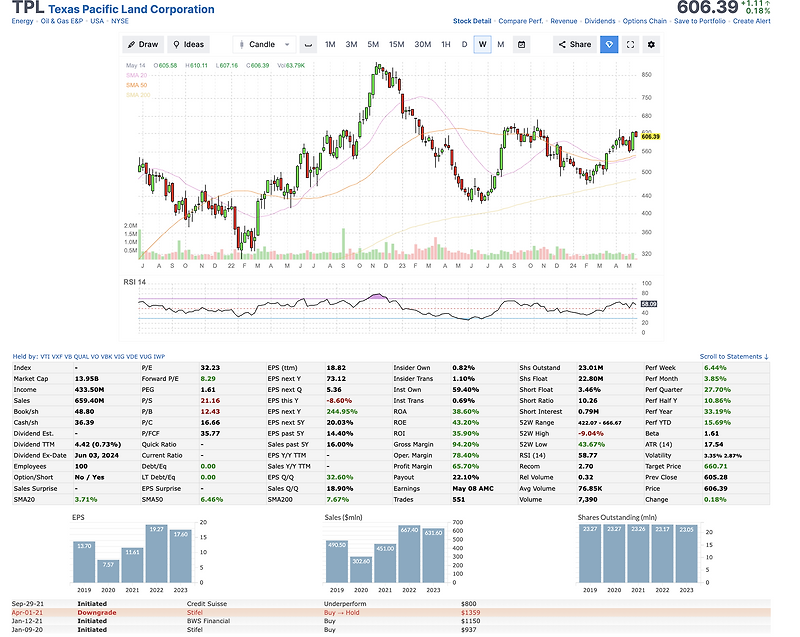This screenshot has width=800, height=637.
Task: Click the blue diamond icon button
Action: pyautogui.click(x=609, y=44)
